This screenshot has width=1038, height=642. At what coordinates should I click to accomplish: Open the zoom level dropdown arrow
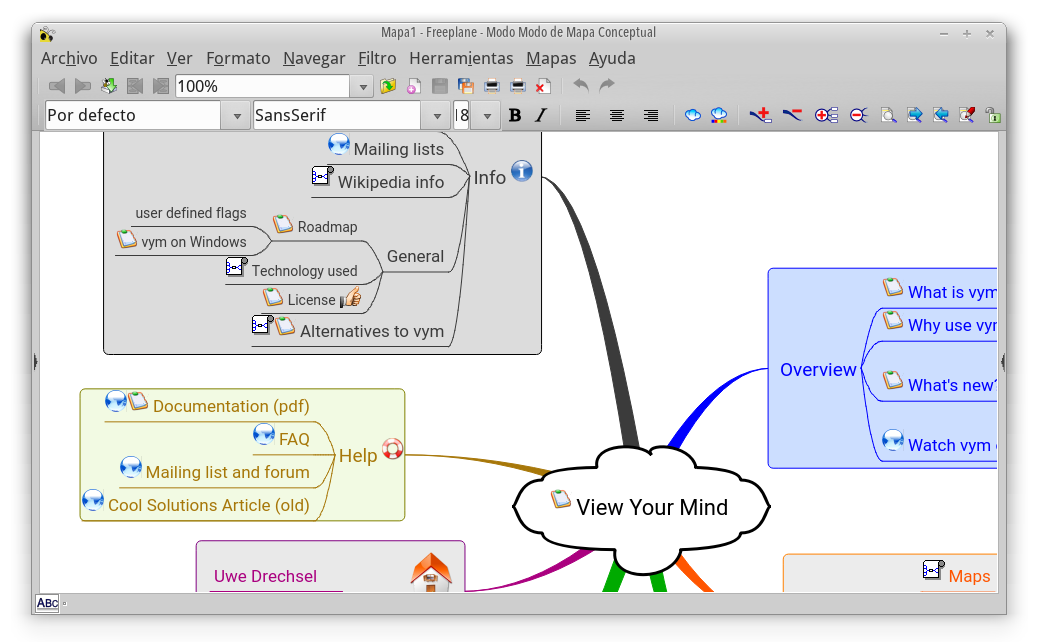(363, 87)
